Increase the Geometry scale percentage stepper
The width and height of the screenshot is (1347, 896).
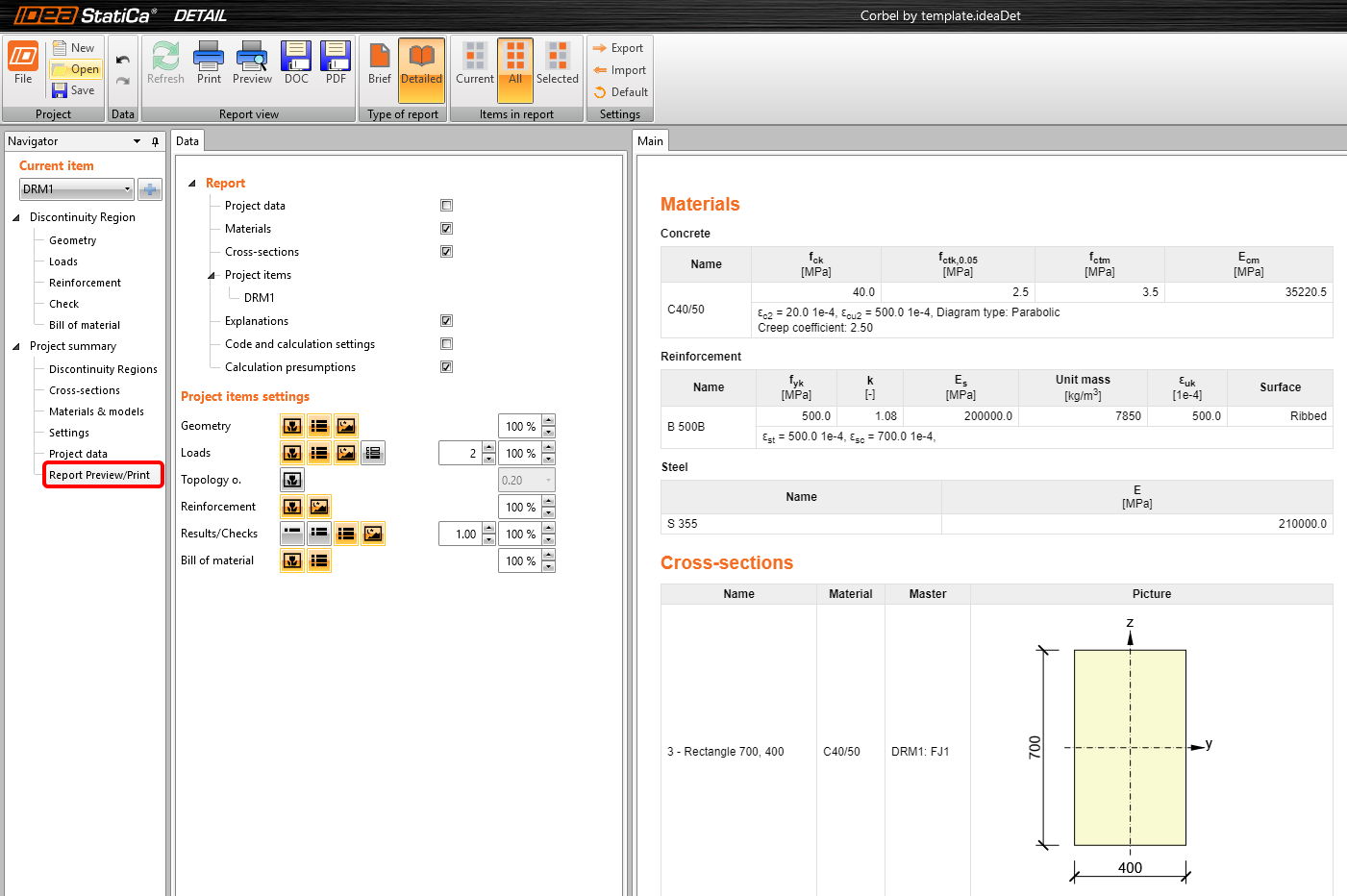(x=548, y=420)
